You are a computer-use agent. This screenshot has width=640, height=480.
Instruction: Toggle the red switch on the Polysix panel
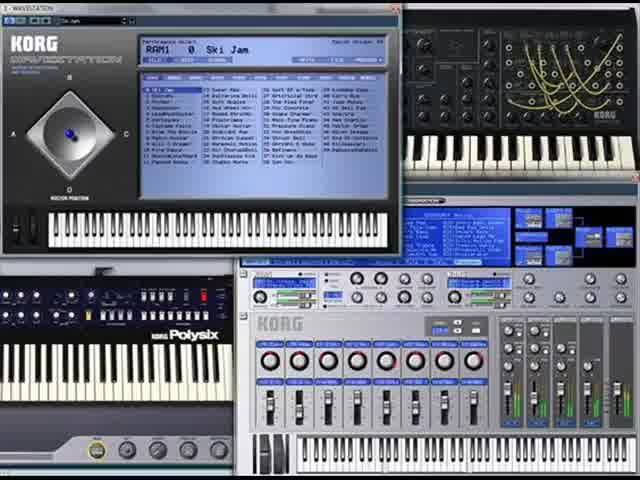204,296
